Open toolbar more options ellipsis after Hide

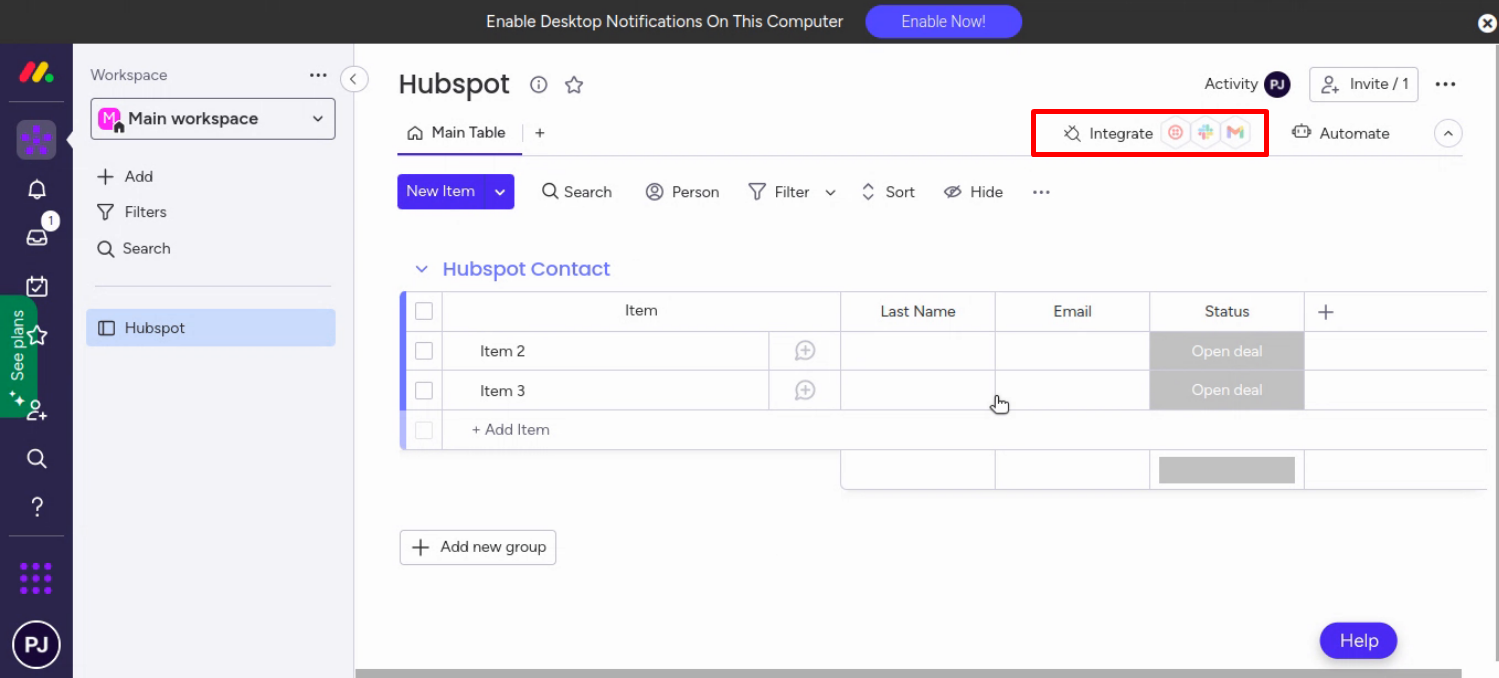tap(1041, 192)
